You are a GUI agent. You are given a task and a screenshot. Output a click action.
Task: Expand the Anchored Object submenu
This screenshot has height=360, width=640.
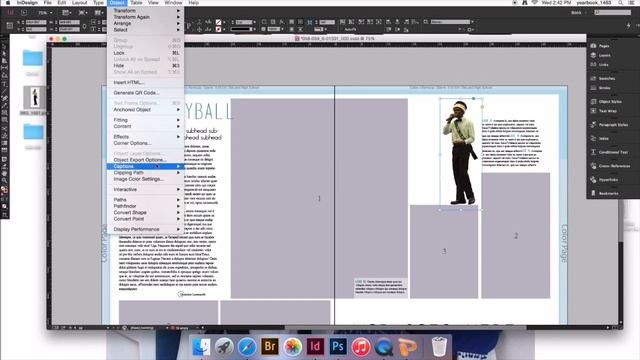tap(145, 110)
